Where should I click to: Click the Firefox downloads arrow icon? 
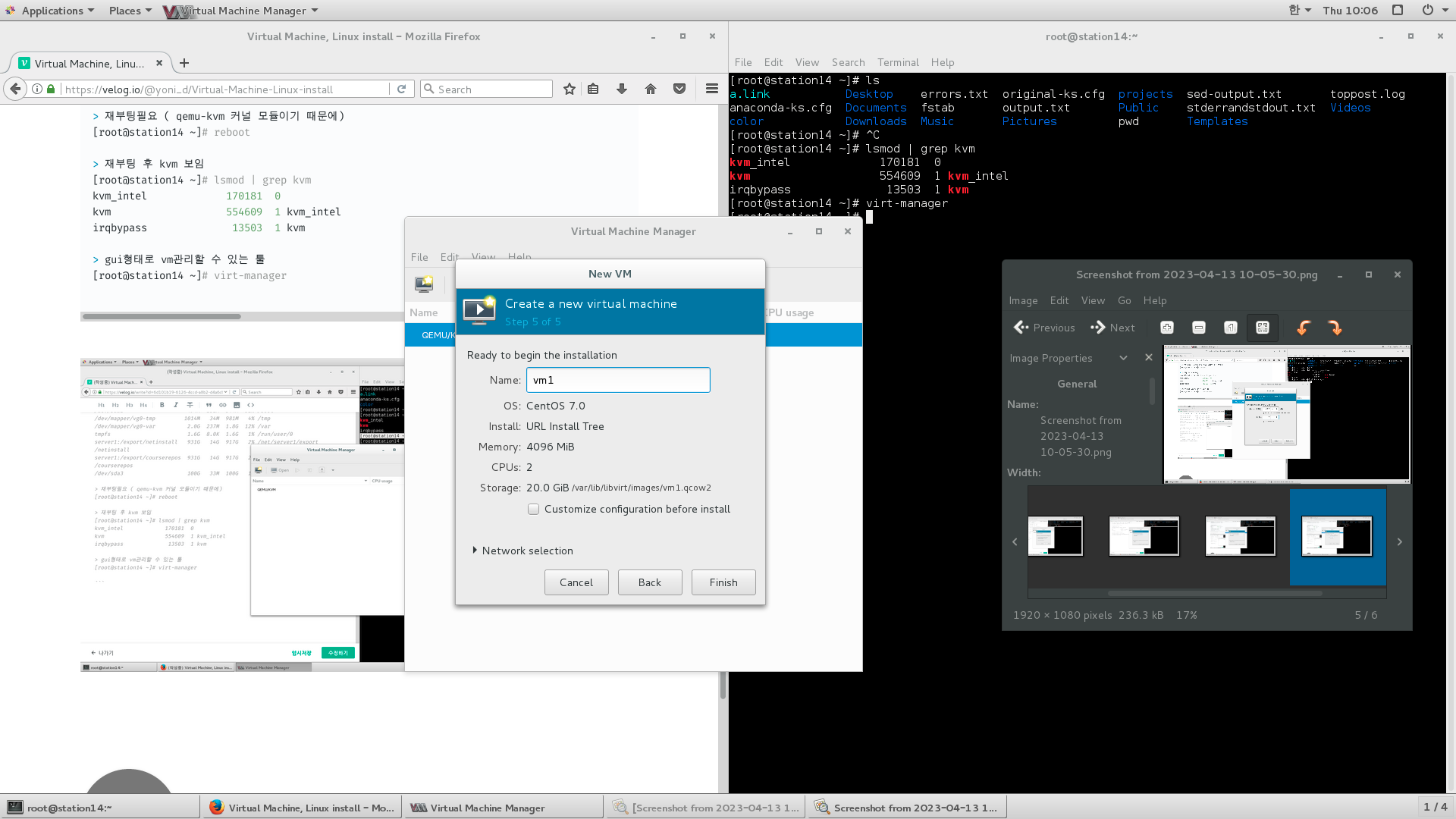pos(622,89)
